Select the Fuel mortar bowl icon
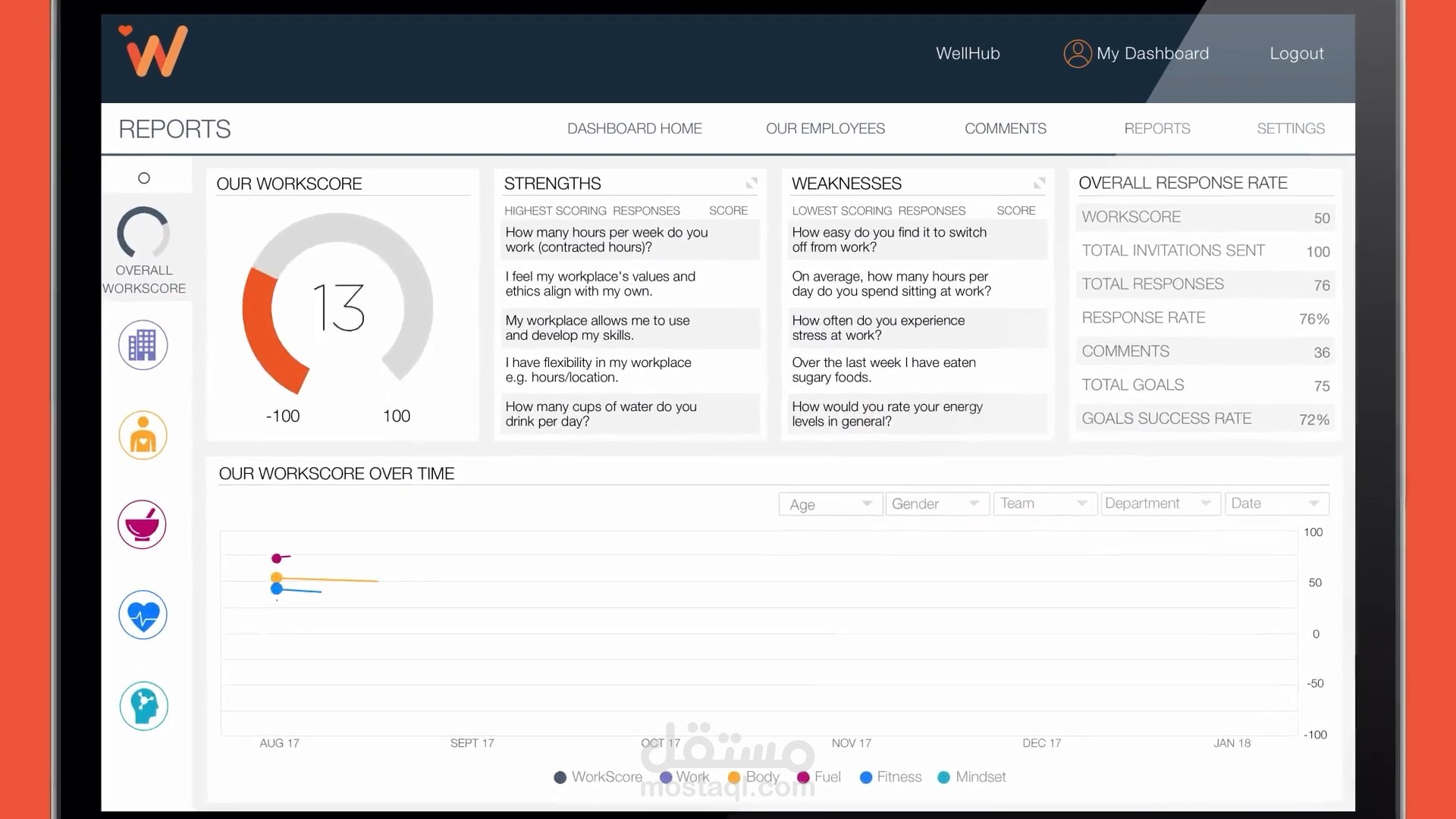 [143, 525]
